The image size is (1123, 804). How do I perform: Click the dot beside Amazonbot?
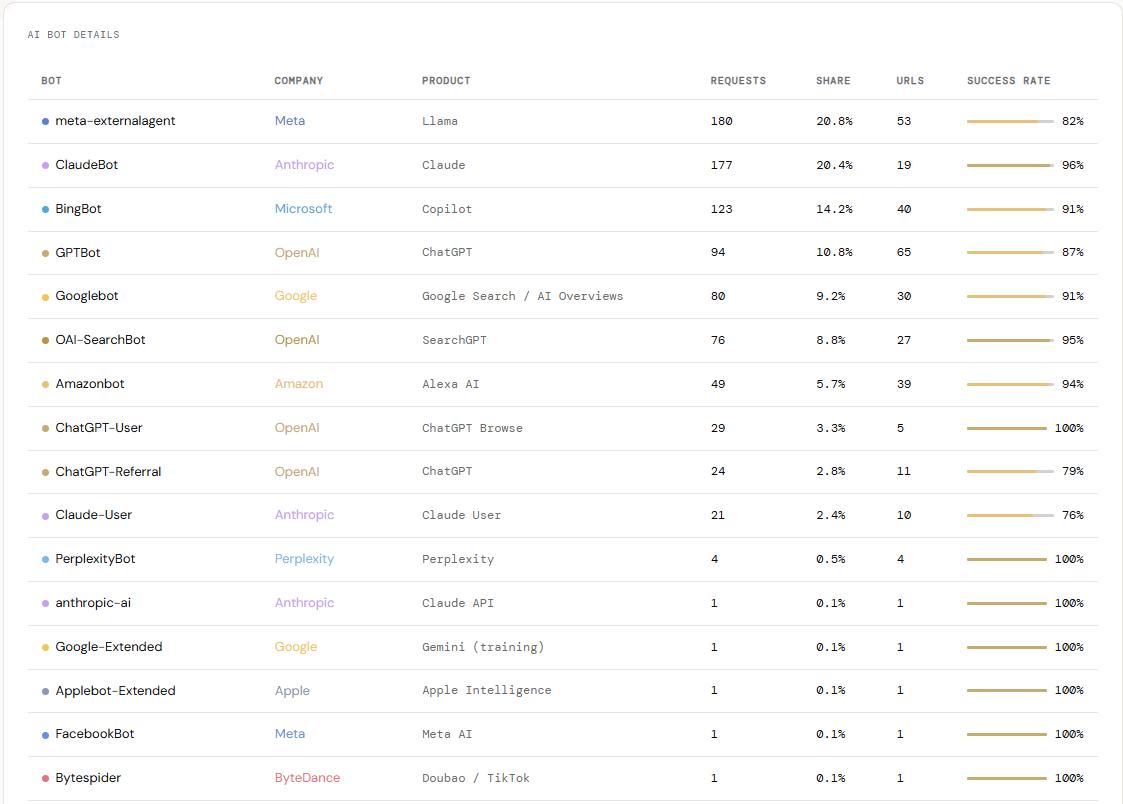pyautogui.click(x=45, y=385)
